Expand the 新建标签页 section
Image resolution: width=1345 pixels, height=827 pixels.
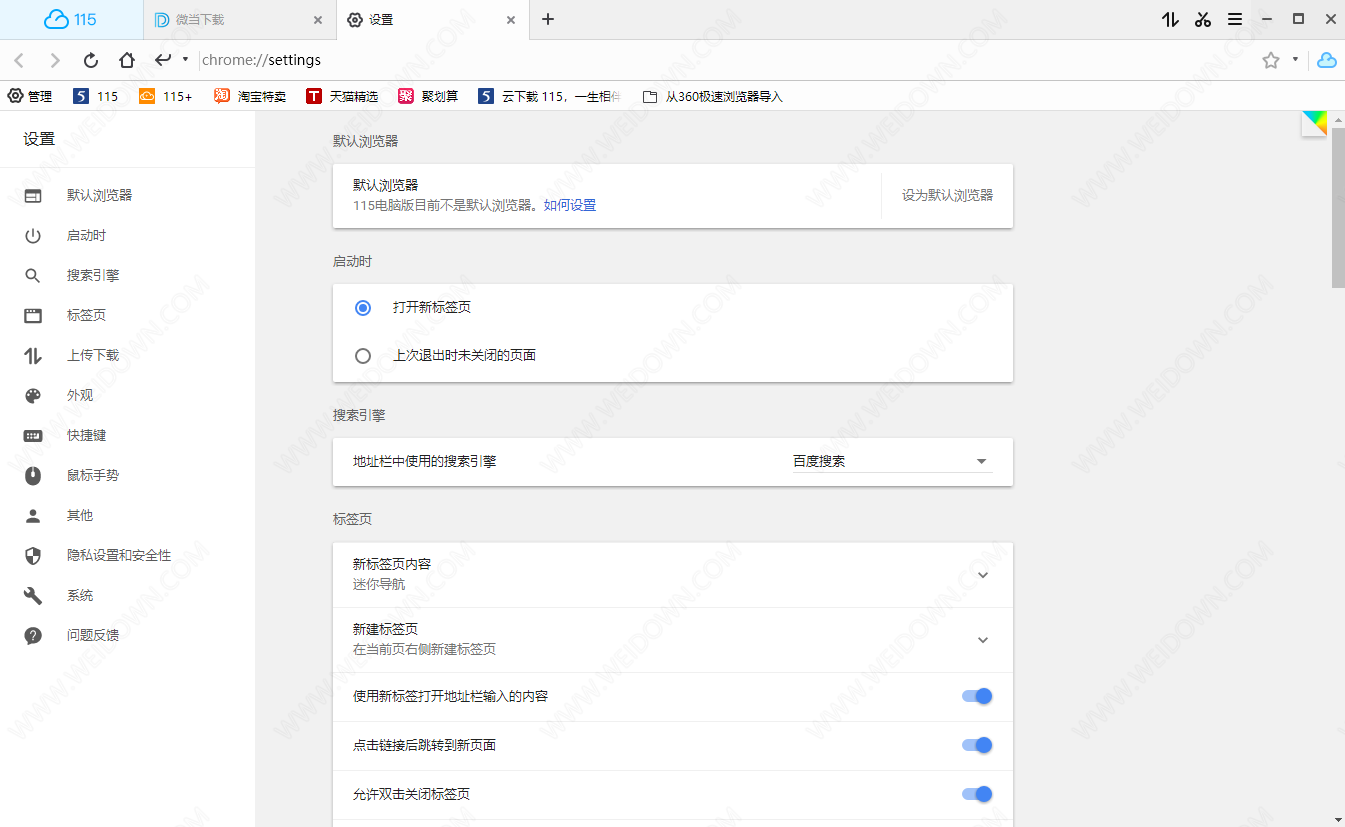[983, 640]
